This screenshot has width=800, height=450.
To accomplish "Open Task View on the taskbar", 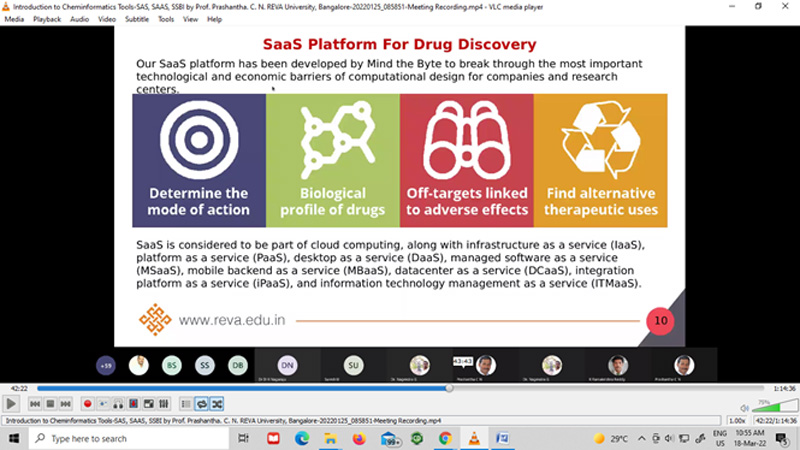I will pos(244,439).
